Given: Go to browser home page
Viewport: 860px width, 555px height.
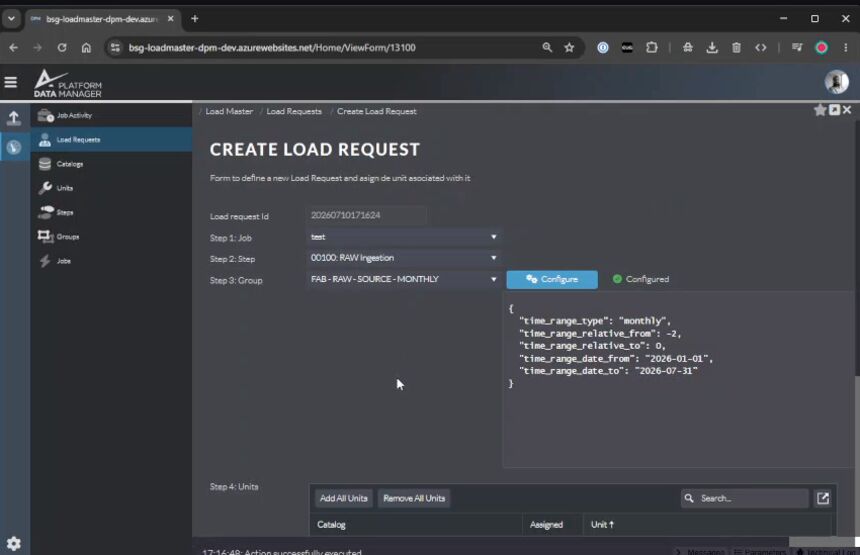Looking at the screenshot, I should [x=86, y=48].
